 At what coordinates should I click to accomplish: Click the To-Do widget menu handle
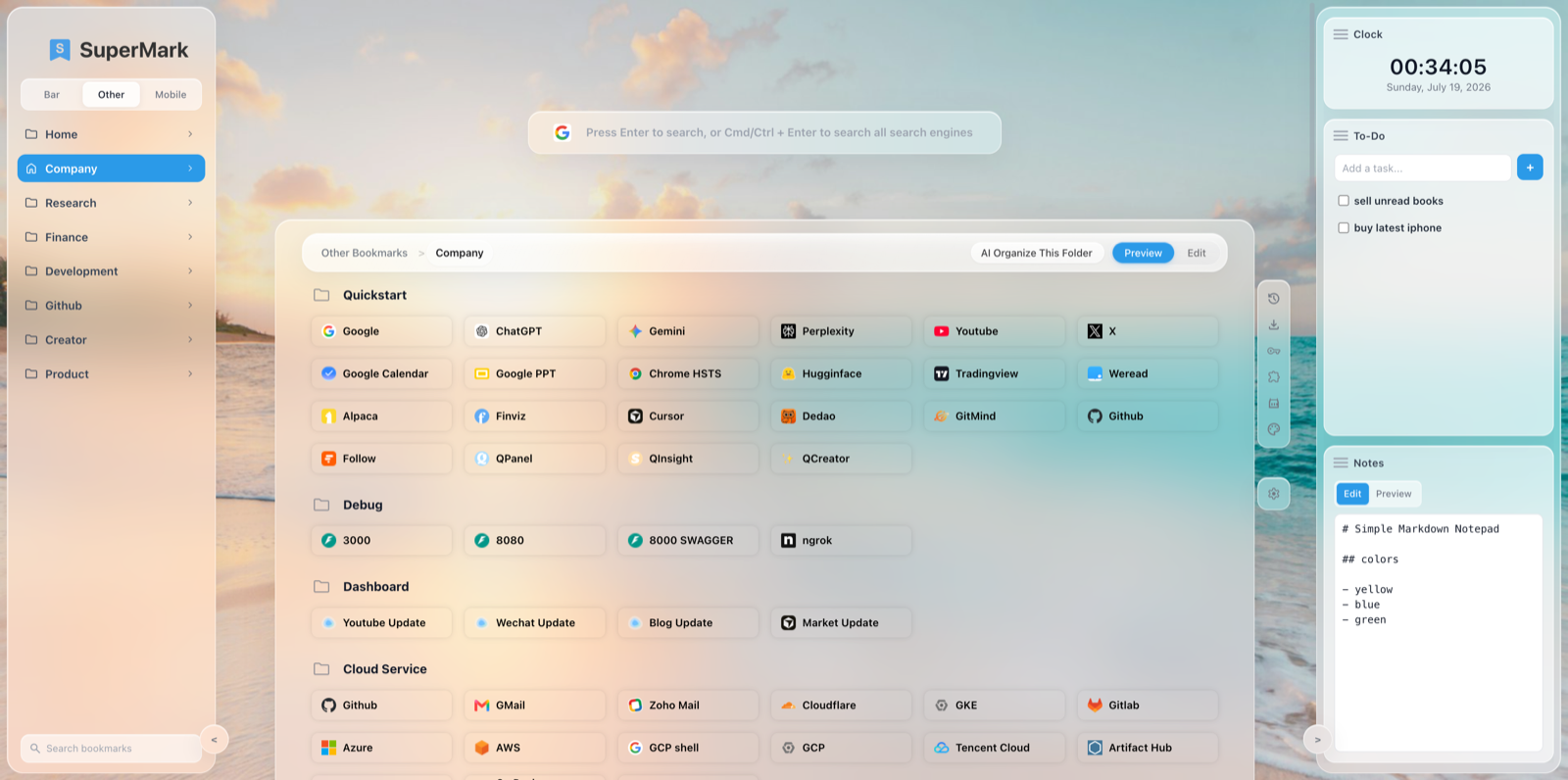point(1341,136)
